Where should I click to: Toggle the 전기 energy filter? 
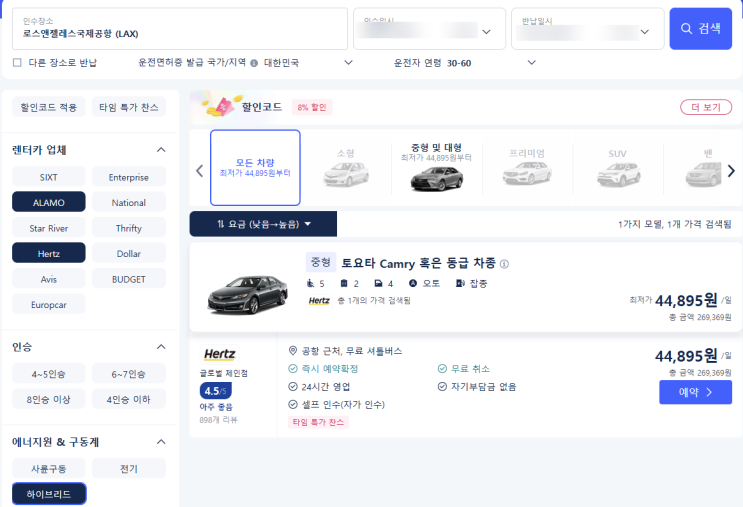tap(128, 469)
